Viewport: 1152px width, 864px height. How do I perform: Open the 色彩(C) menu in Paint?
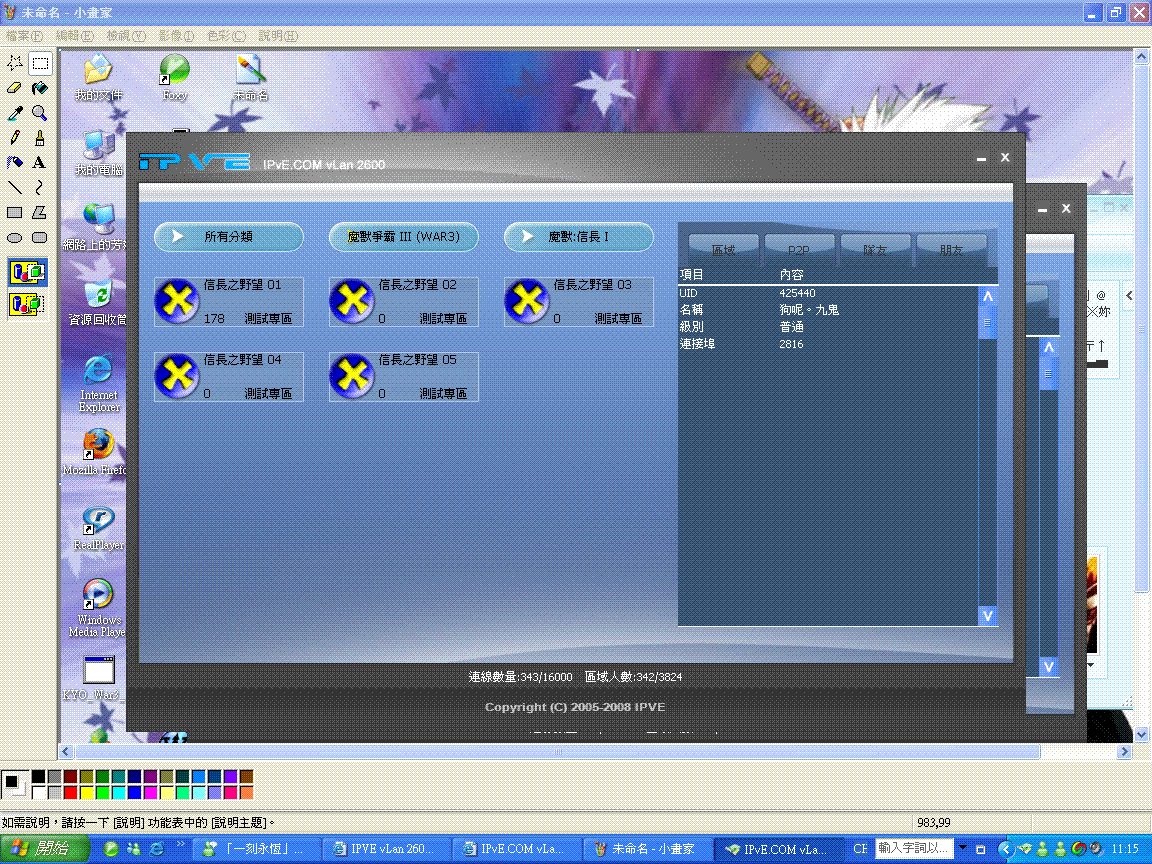226,35
